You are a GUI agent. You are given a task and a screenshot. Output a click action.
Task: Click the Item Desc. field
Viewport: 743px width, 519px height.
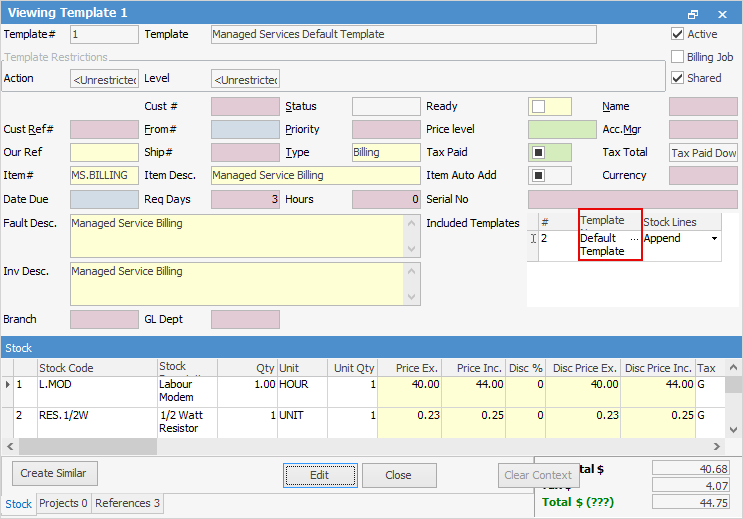(x=316, y=175)
